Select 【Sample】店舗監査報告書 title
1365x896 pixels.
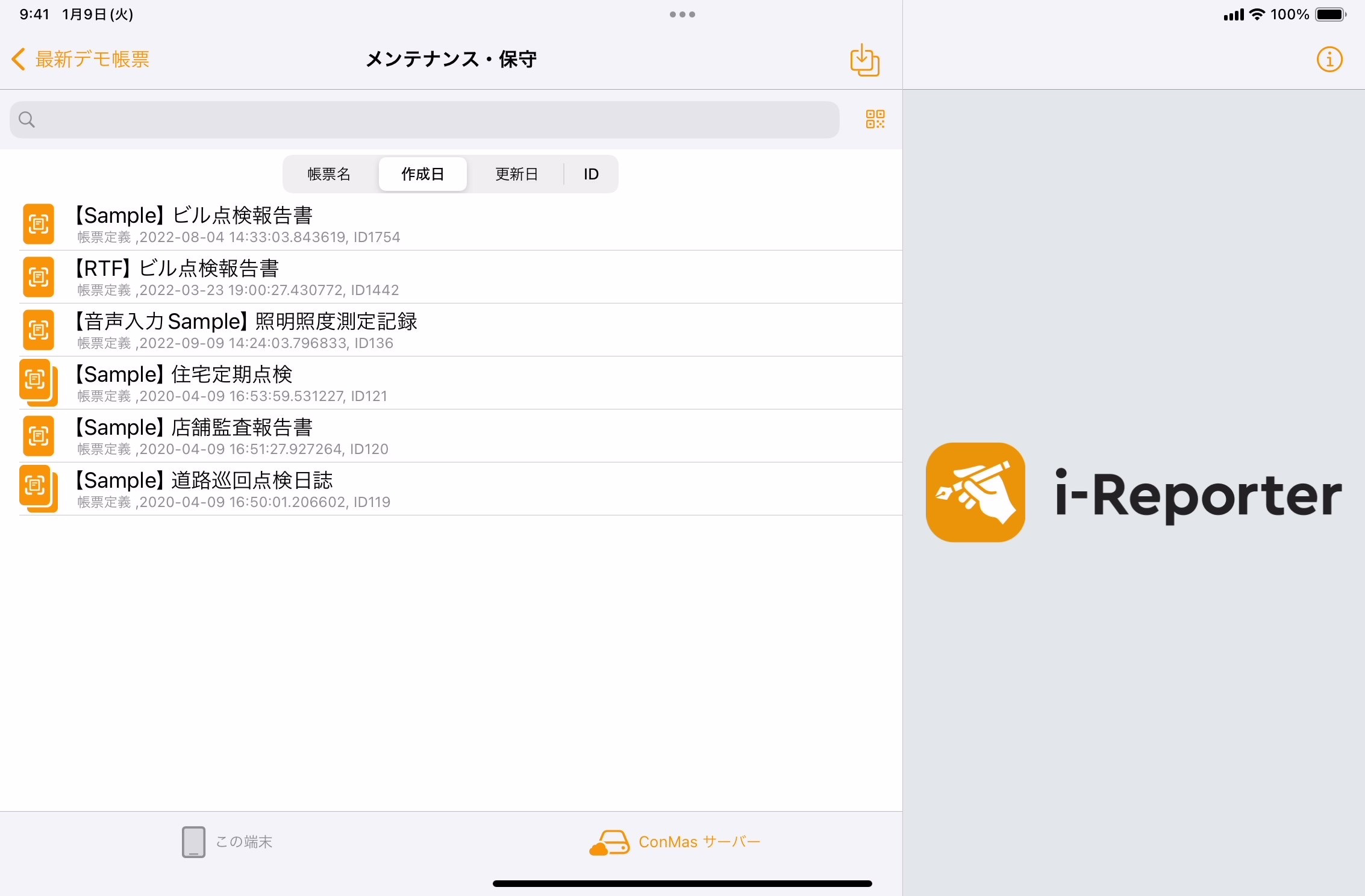click(193, 427)
